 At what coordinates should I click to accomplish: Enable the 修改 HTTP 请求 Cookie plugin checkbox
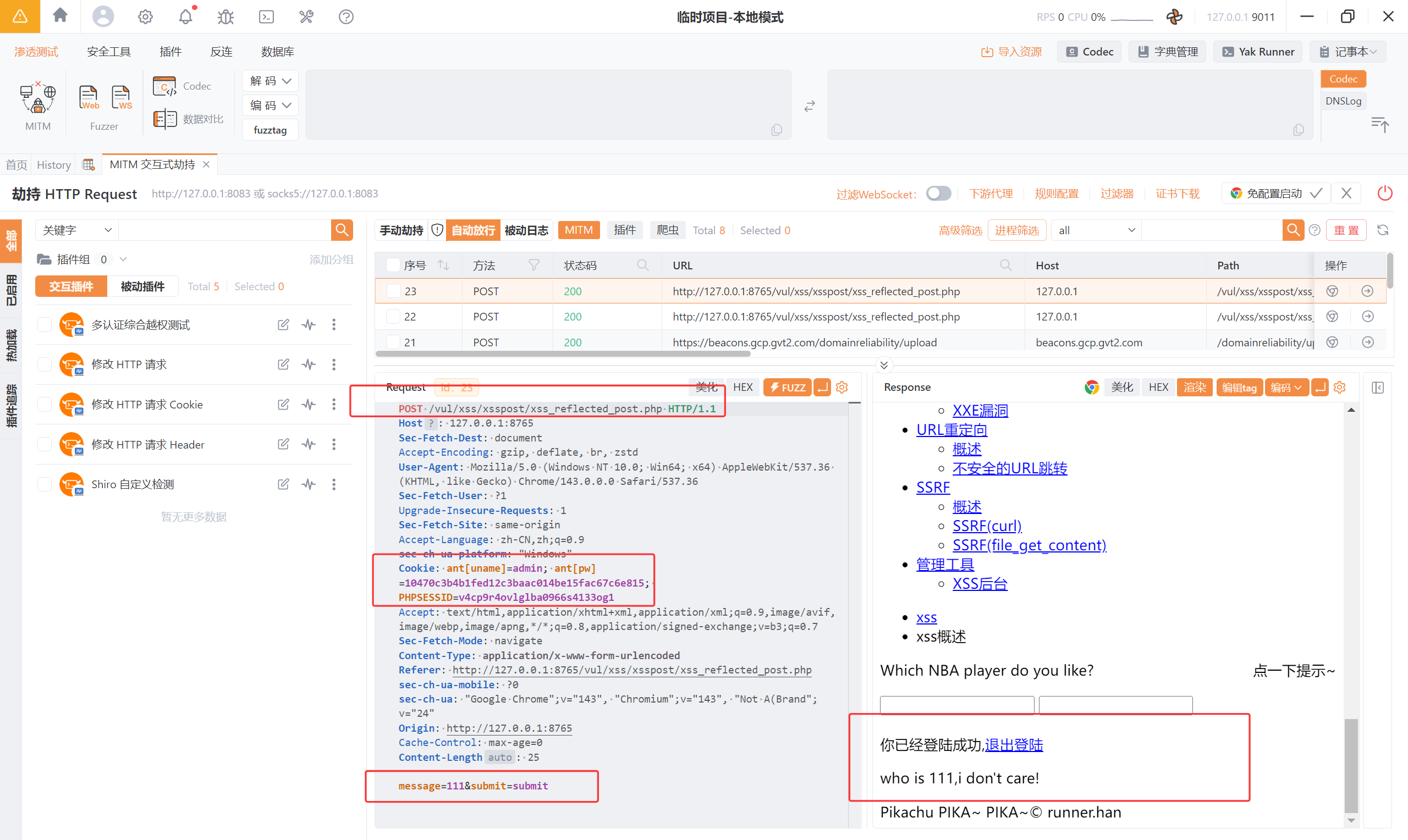pyautogui.click(x=44, y=404)
